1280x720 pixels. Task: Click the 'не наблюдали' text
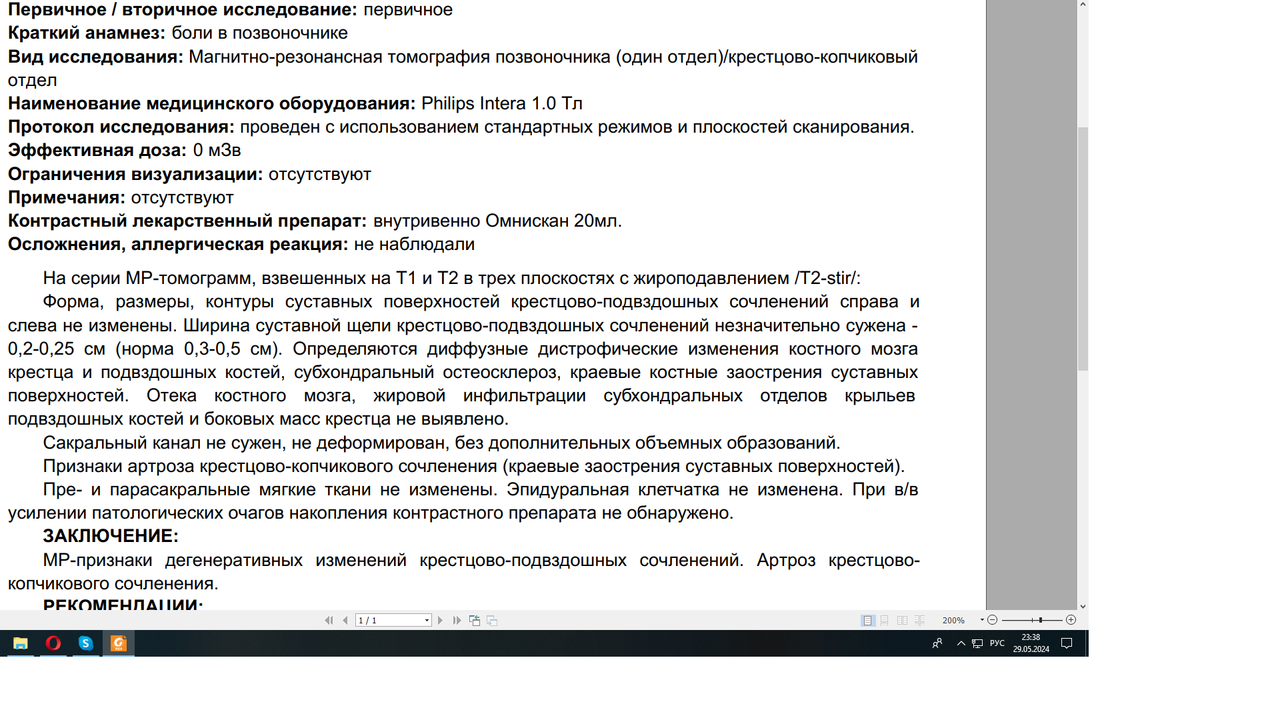[414, 244]
